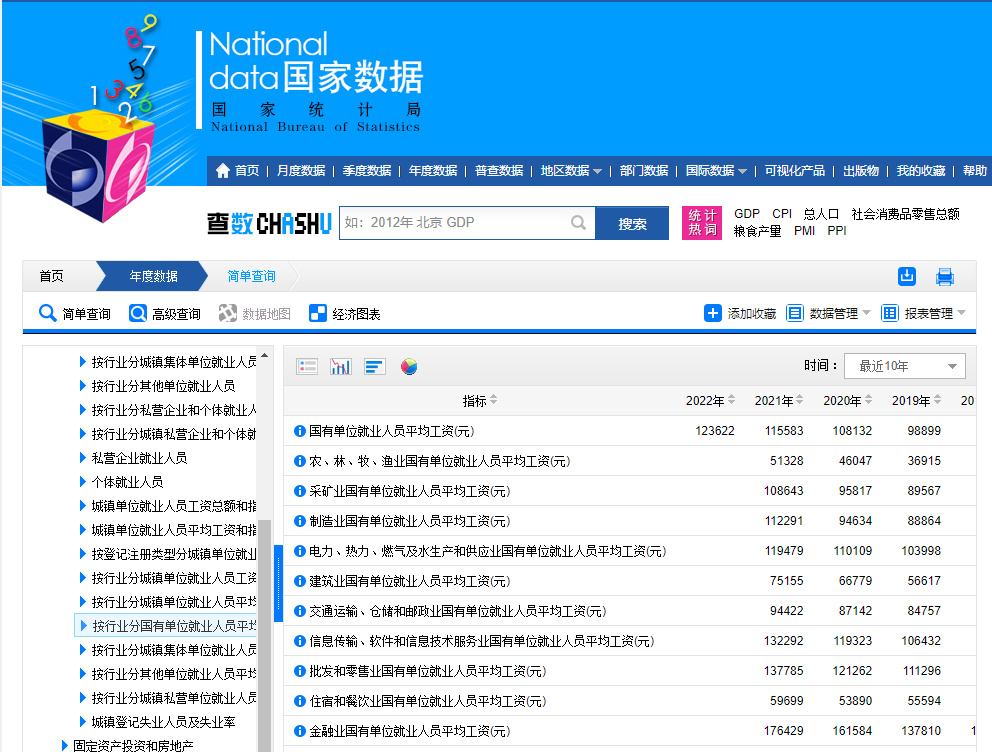The width and height of the screenshot is (992, 752).
Task: Click inside the search input field
Action: click(450, 223)
